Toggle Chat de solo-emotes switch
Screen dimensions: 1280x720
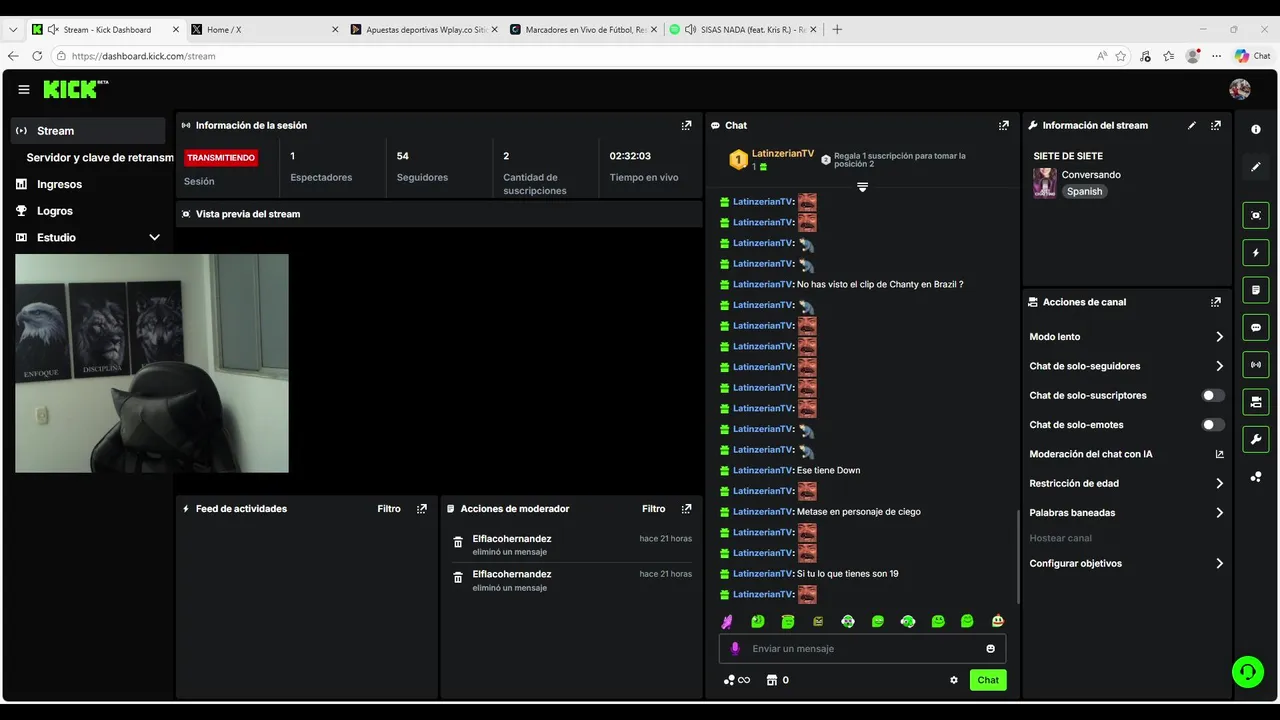(x=1213, y=425)
